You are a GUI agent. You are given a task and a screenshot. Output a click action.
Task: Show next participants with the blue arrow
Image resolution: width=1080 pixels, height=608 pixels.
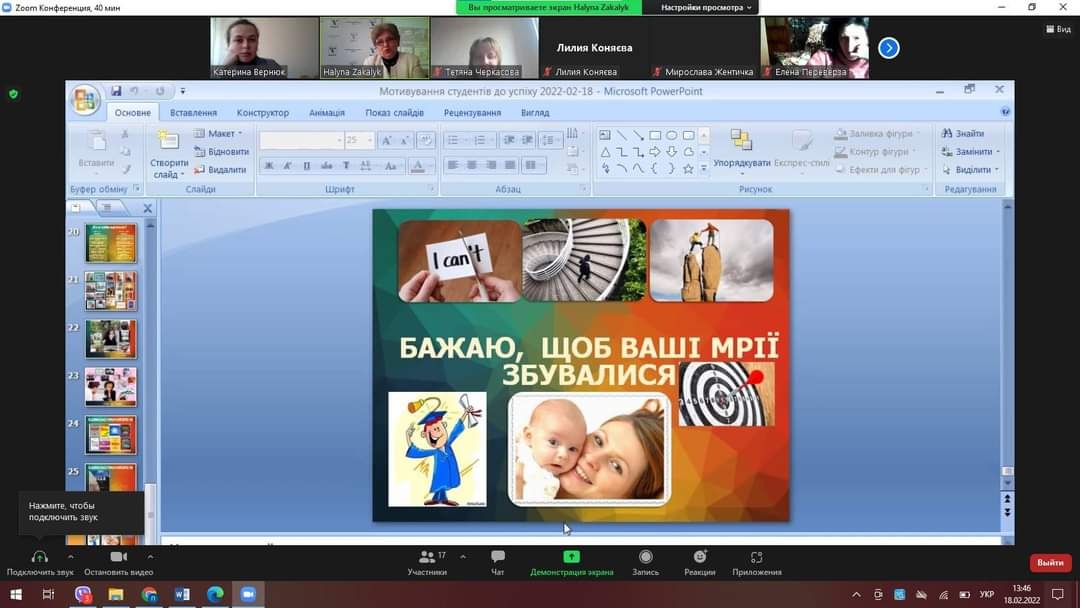888,48
